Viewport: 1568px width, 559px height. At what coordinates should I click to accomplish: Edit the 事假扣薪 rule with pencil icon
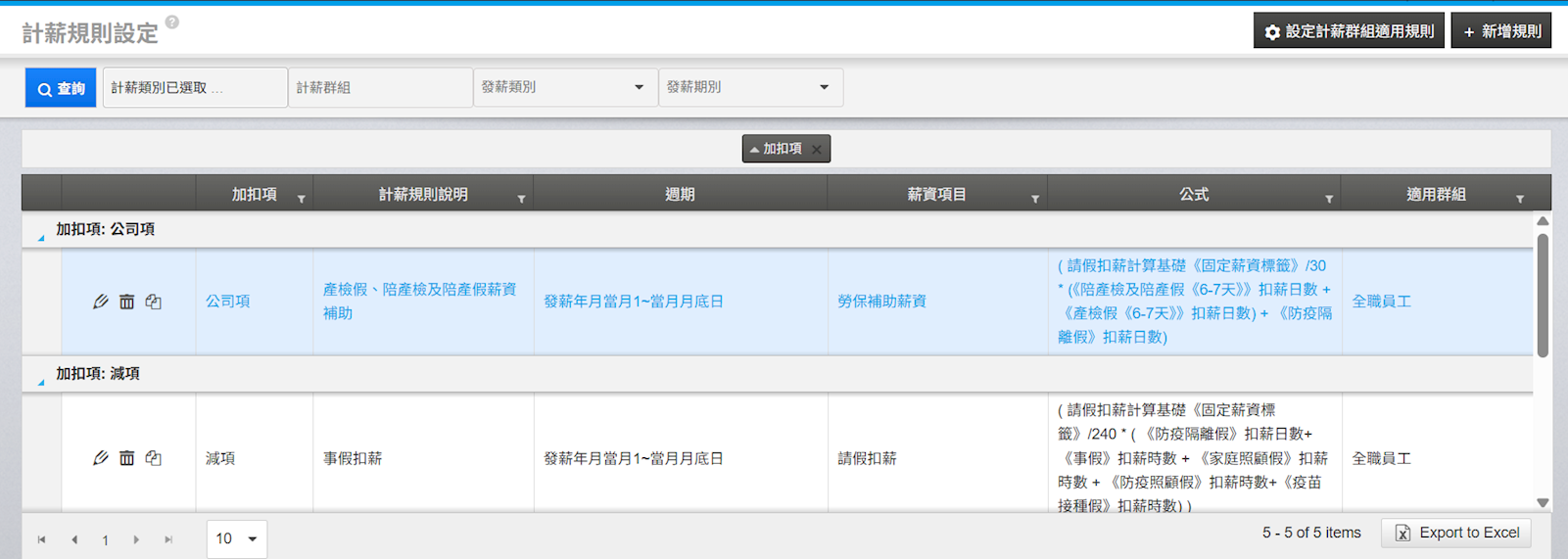point(100,458)
